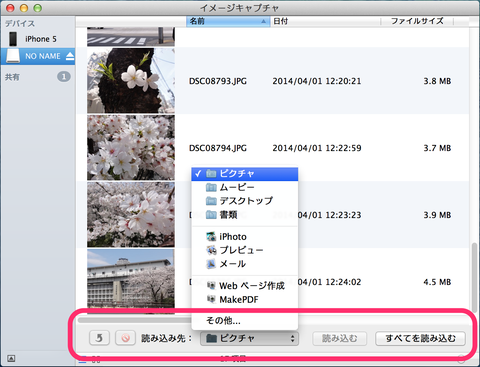Click file name DSC08793.JPG
The height and width of the screenshot is (367, 480).
coord(218,81)
